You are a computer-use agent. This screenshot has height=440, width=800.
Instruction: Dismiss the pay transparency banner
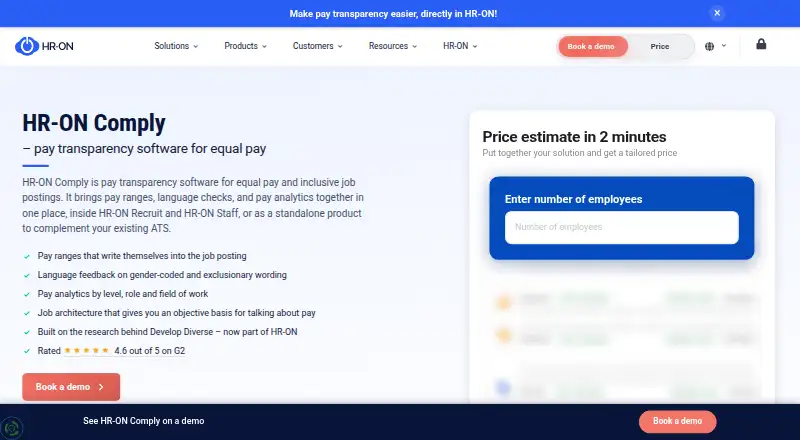pyautogui.click(x=717, y=13)
